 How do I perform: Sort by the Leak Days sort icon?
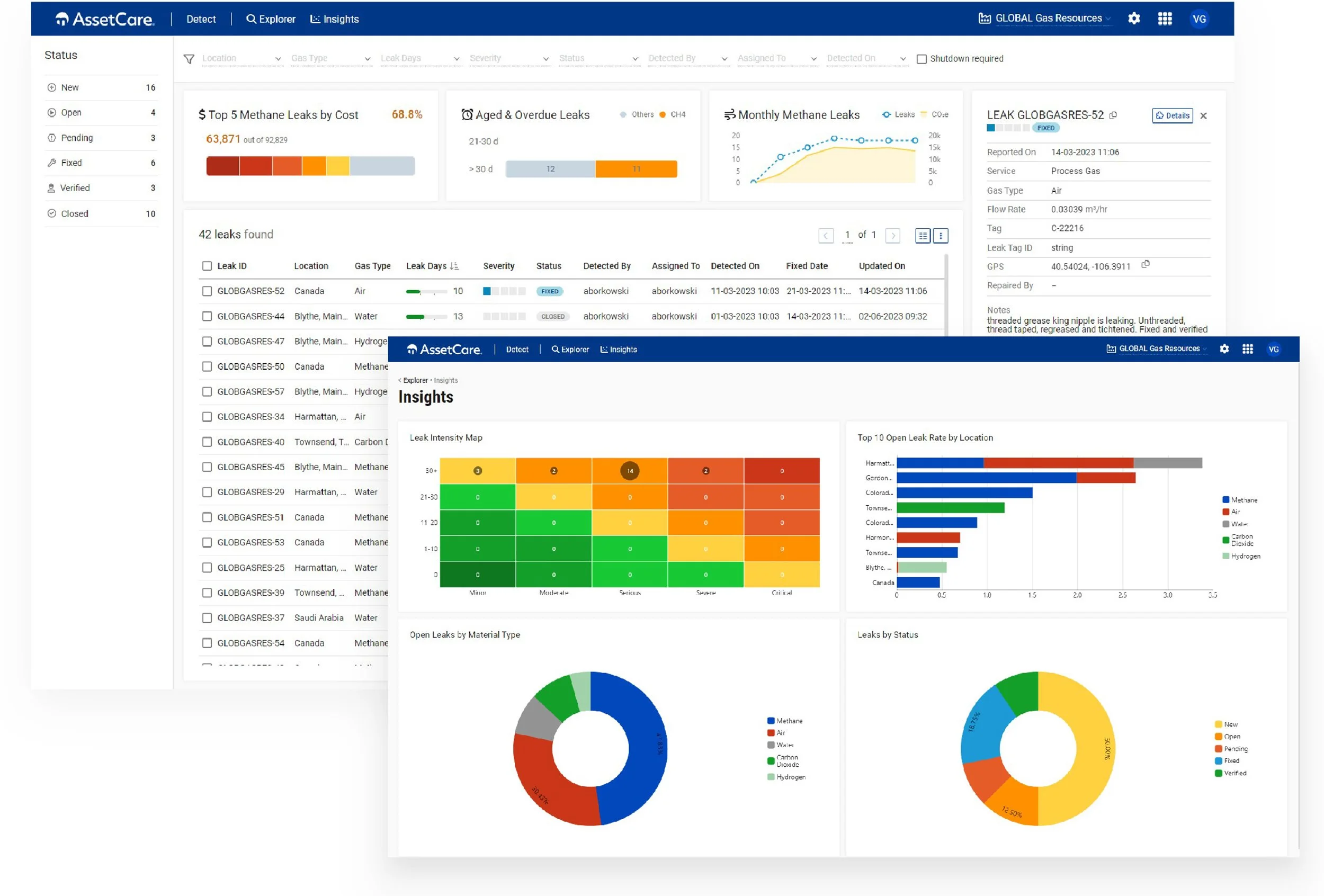pos(454,266)
